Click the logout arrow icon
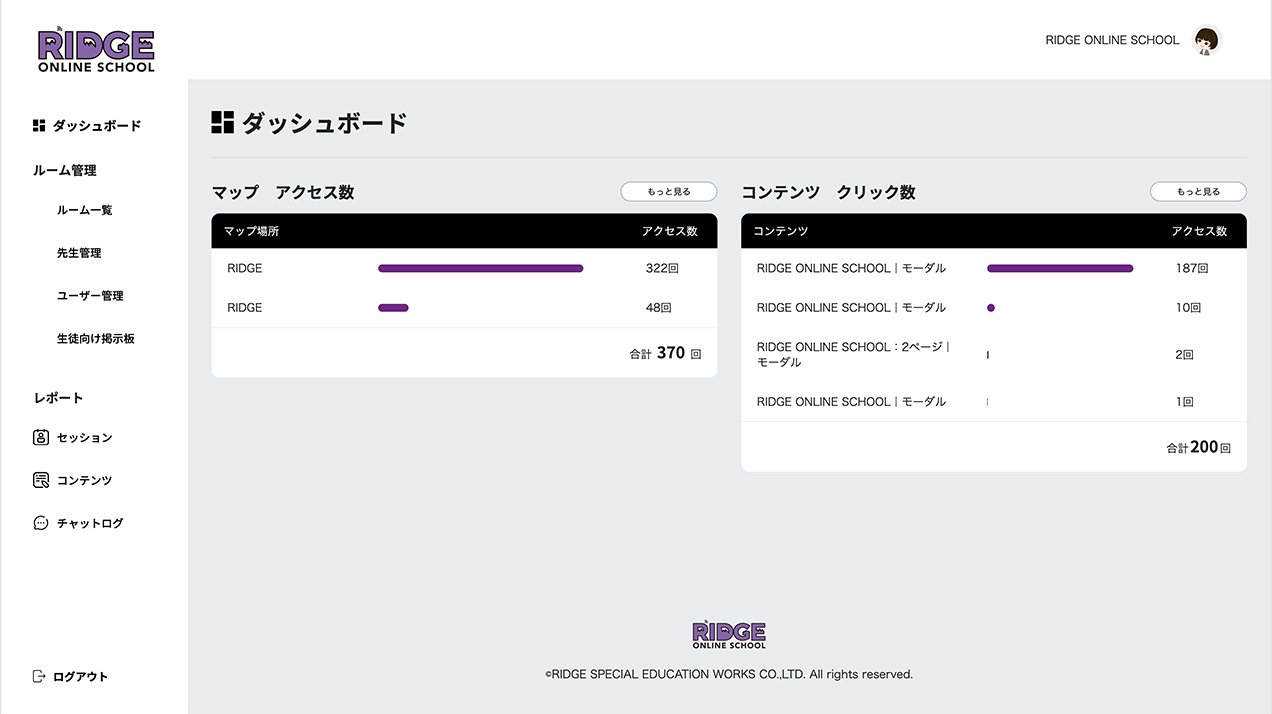Screen dimensions: 1272x714 (x=39, y=677)
